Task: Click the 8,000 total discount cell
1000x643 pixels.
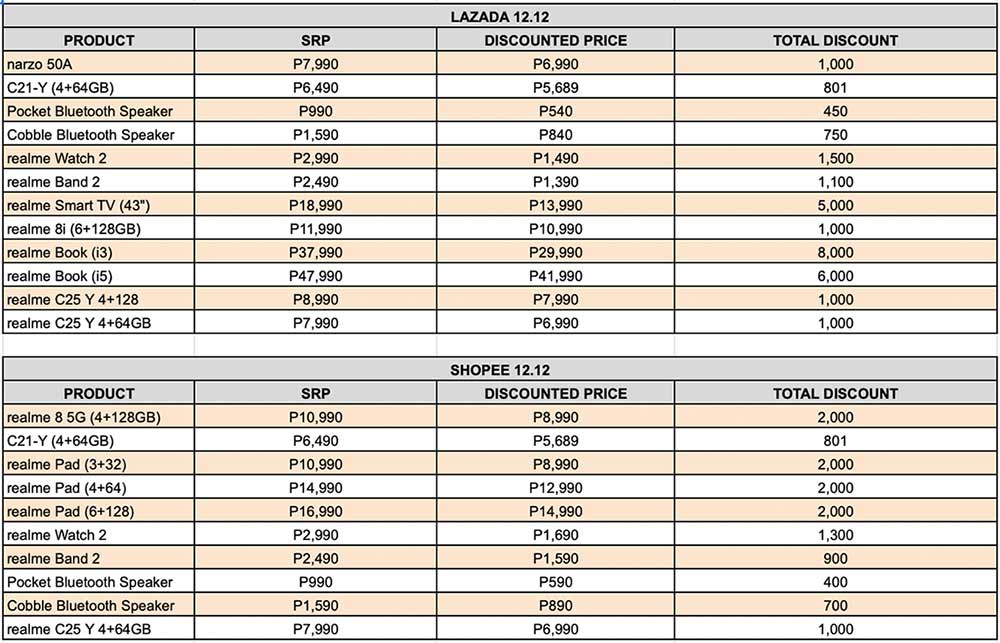Action: coord(835,252)
